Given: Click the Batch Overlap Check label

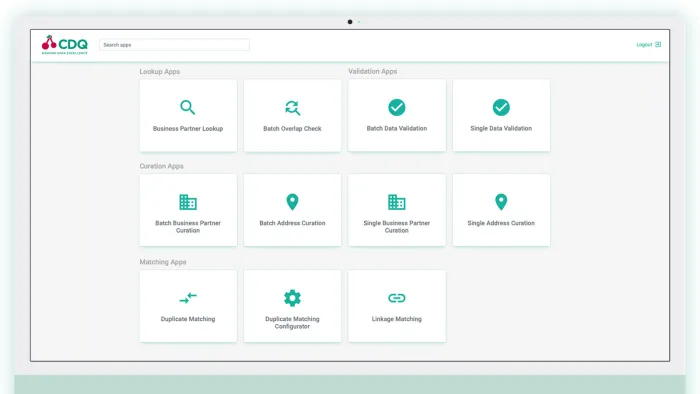Looking at the screenshot, I should 292,129.
